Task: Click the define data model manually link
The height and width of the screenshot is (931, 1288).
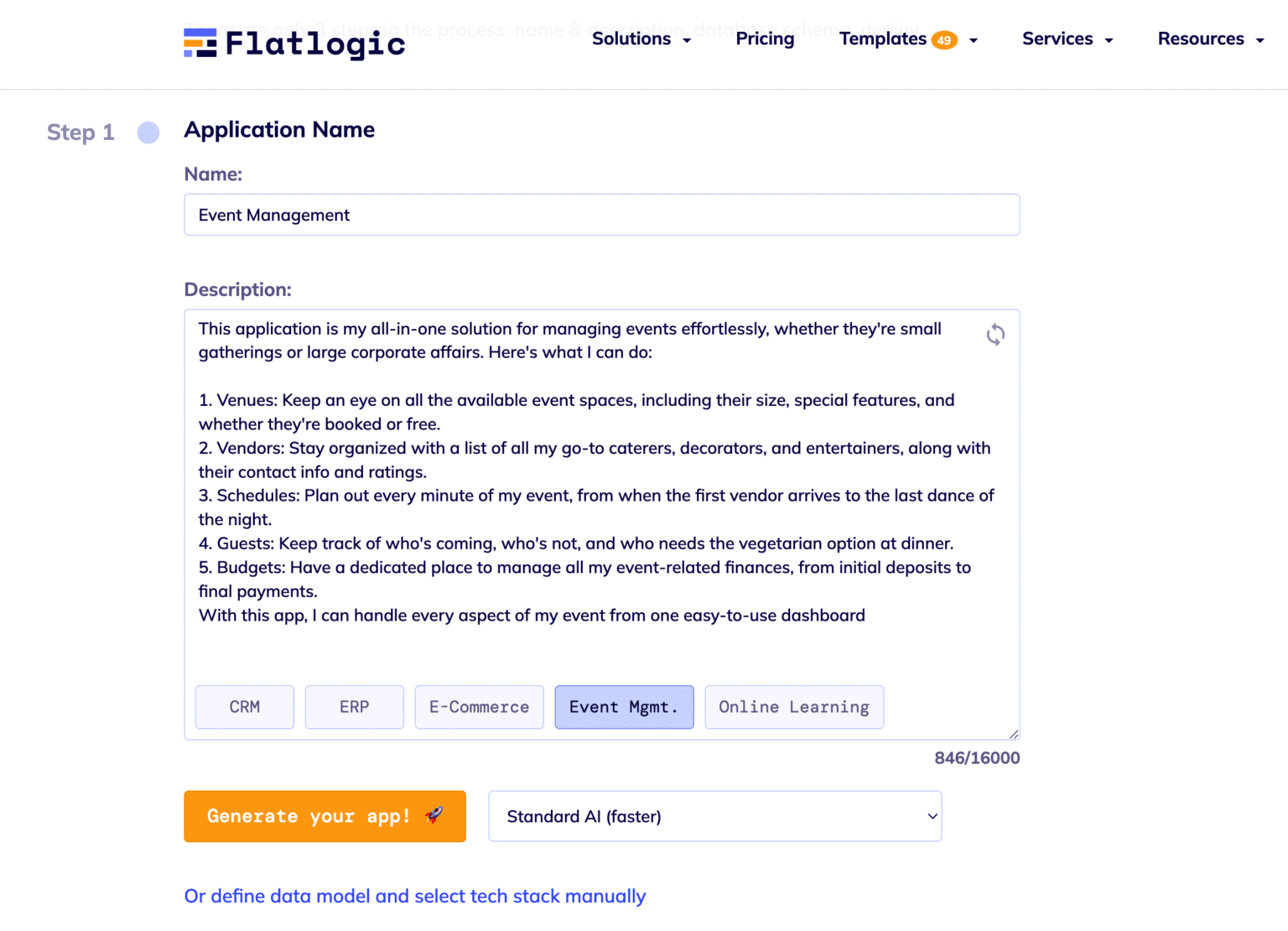Action: pyautogui.click(x=414, y=896)
